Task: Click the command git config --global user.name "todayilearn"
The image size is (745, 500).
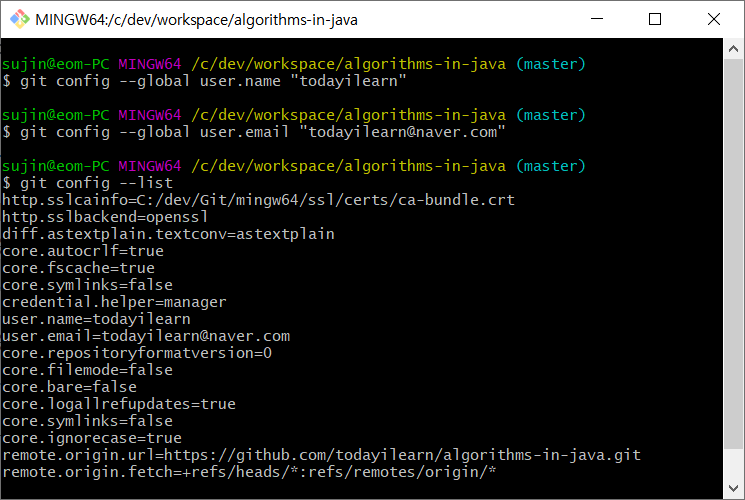Action: (213, 81)
